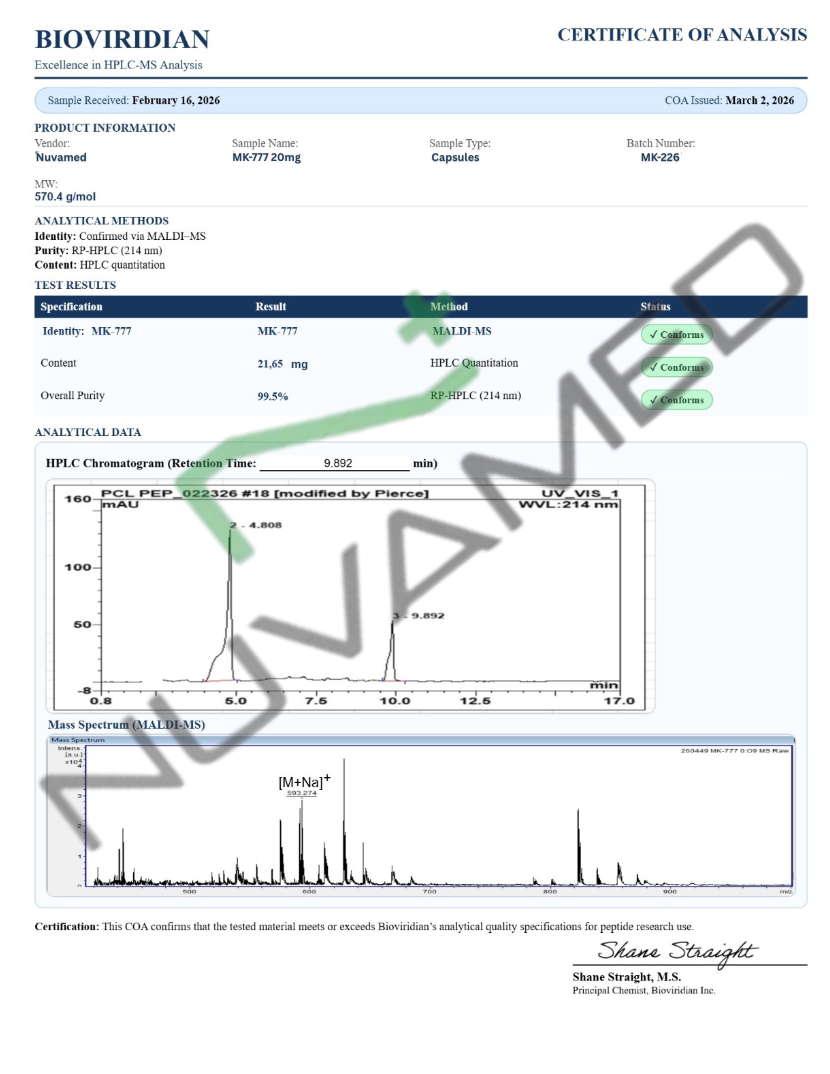Click the 4.808 peak label in the chromatogram
The image size is (830, 1074).
(x=255, y=525)
